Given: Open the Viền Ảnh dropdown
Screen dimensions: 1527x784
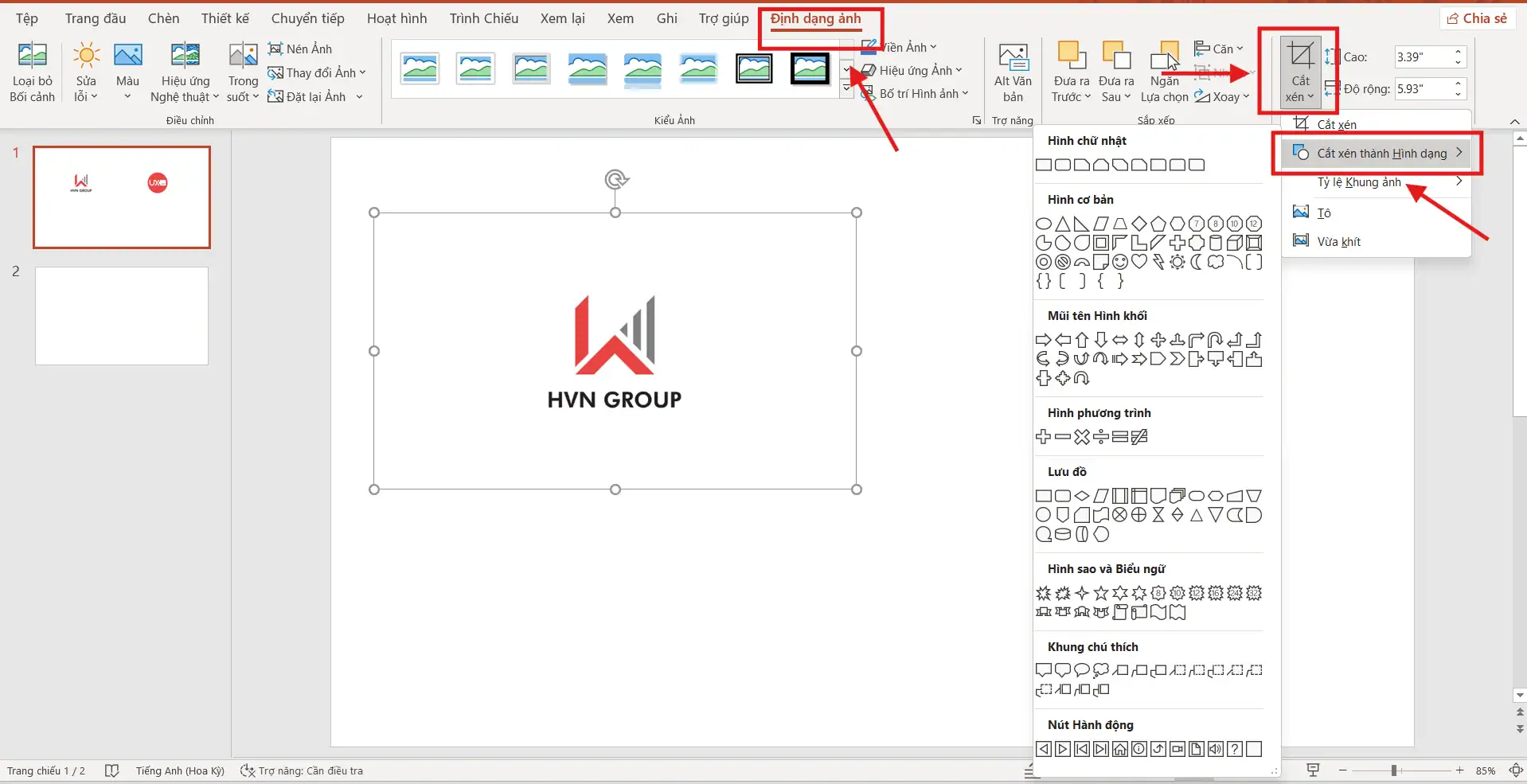Looking at the screenshot, I should [x=907, y=46].
